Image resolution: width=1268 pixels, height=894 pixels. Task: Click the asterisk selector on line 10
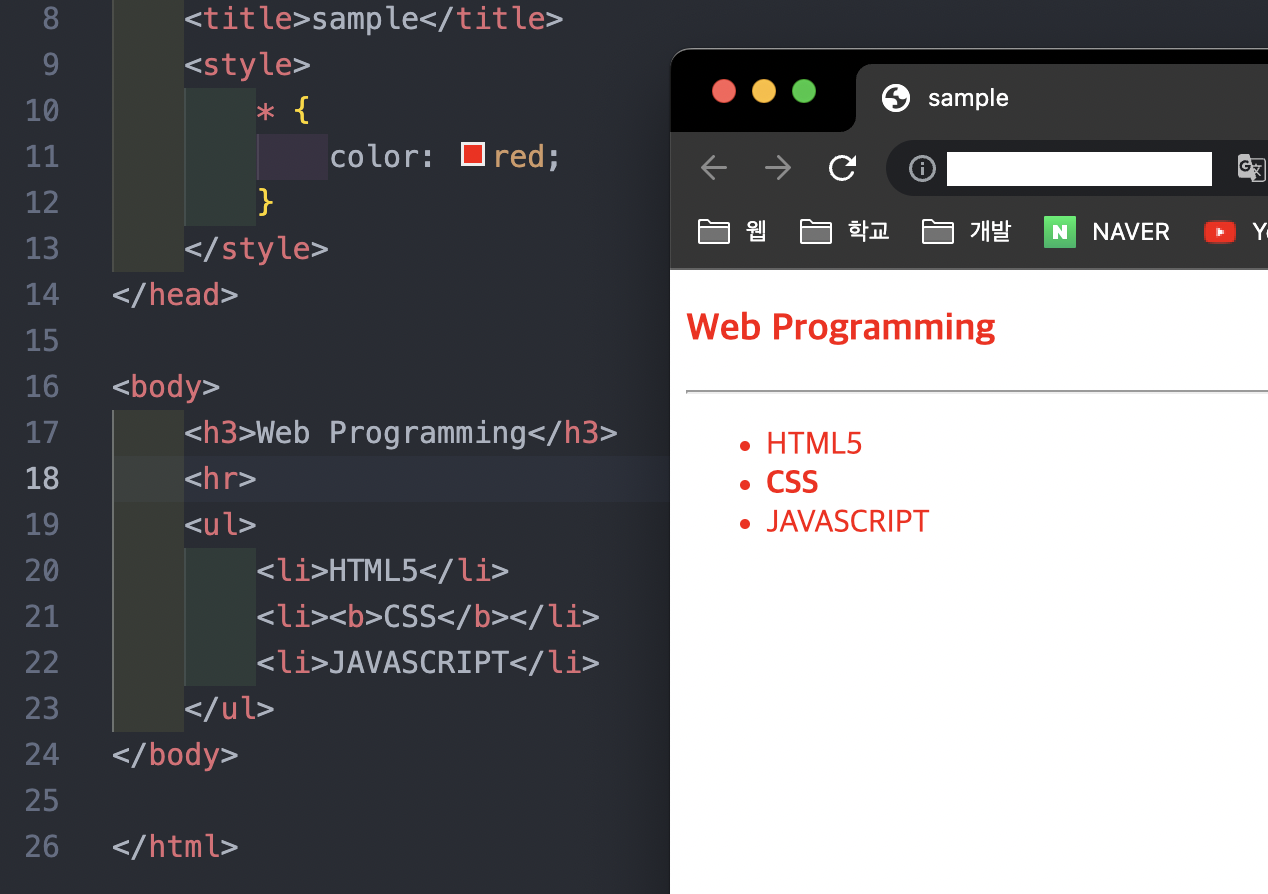click(x=266, y=113)
